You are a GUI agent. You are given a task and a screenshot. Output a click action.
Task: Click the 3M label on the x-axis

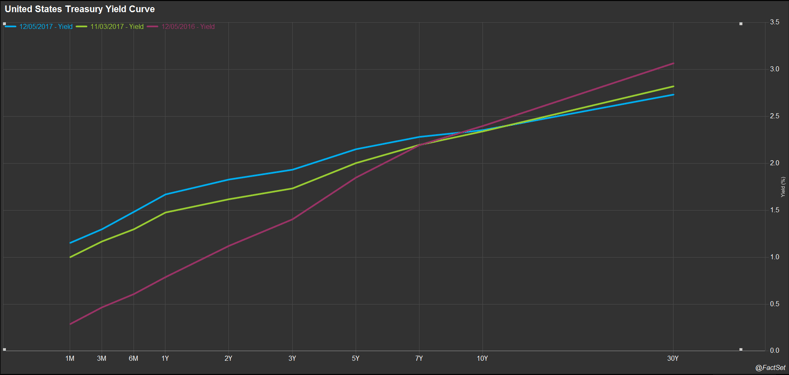(102, 358)
